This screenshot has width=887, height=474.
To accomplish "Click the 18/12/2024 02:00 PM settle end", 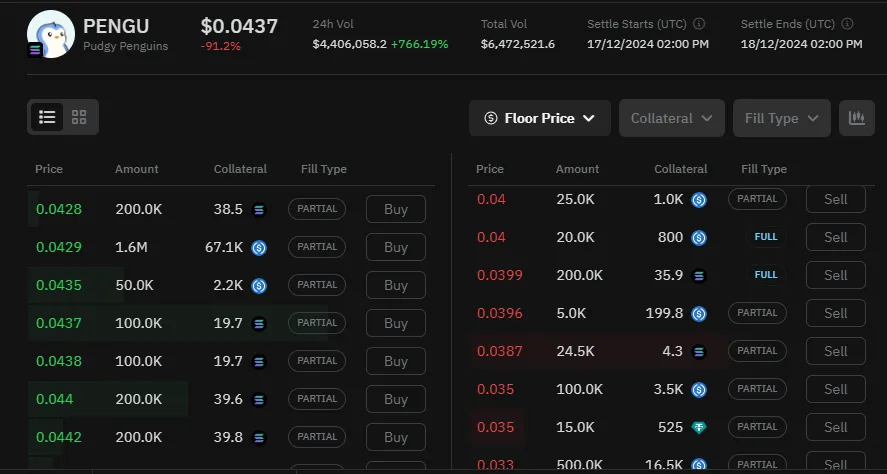I will point(802,44).
